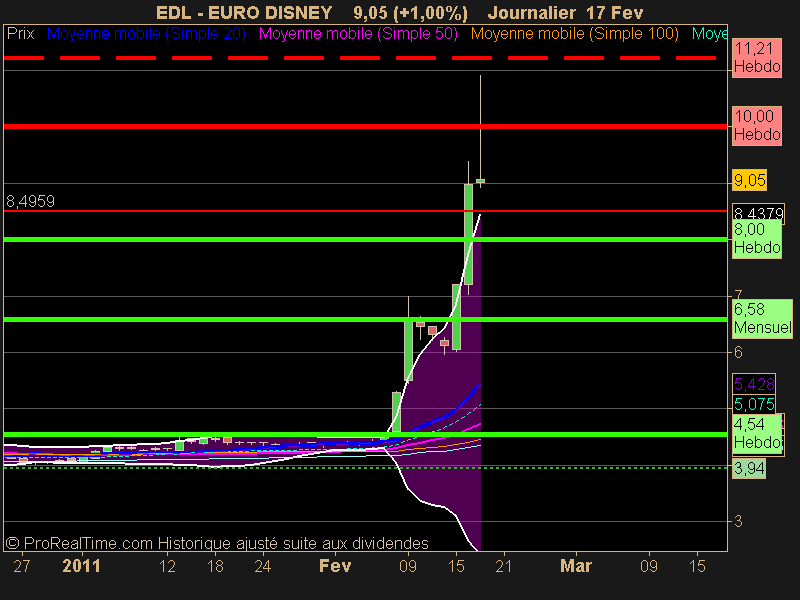The image size is (800, 600).
Task: Click the chart title EDL - EURO DISNEY
Action: (x=244, y=12)
